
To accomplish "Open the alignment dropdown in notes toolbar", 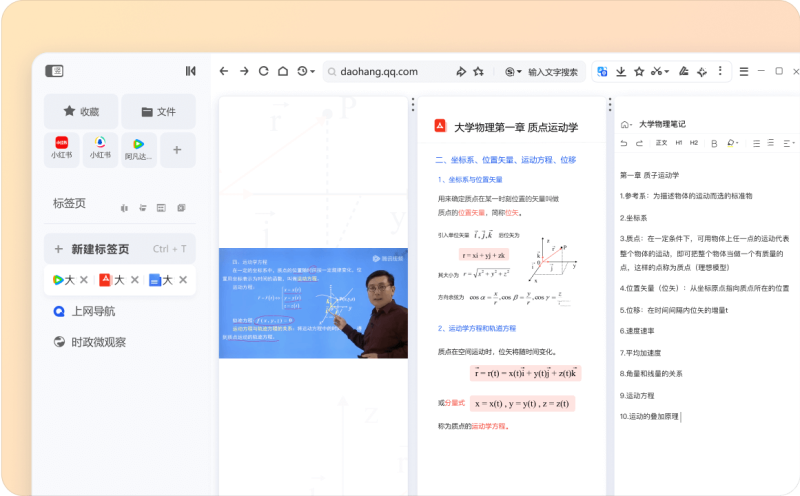I will 789,144.
